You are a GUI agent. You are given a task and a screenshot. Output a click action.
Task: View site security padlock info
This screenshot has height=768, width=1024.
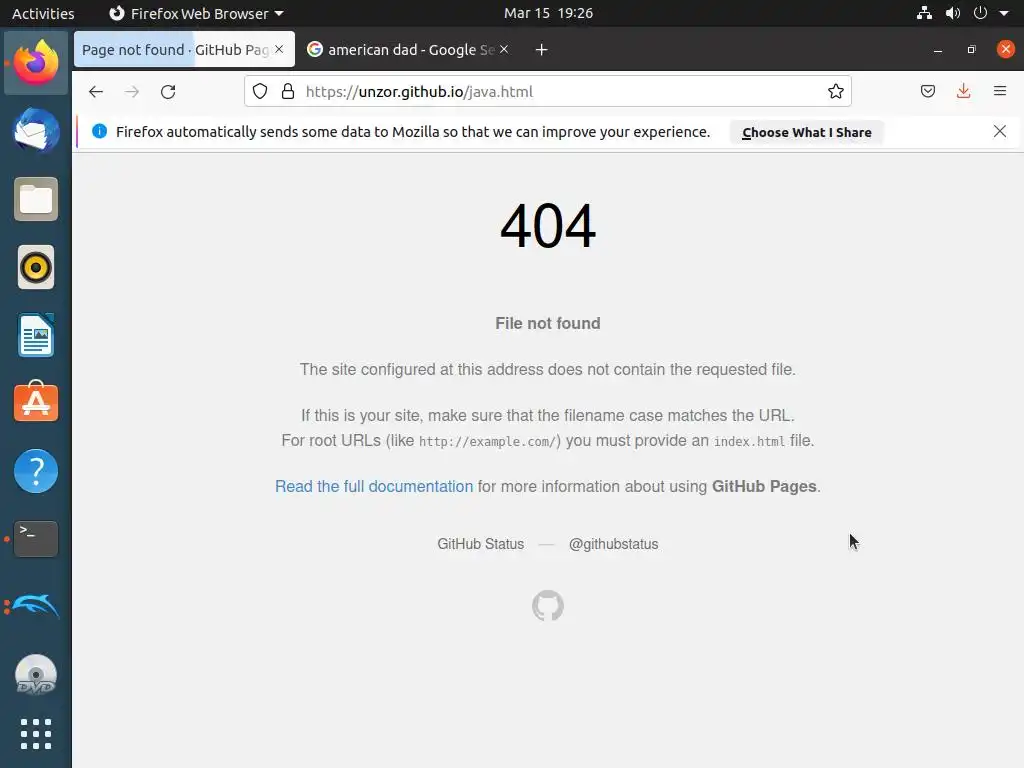288,91
